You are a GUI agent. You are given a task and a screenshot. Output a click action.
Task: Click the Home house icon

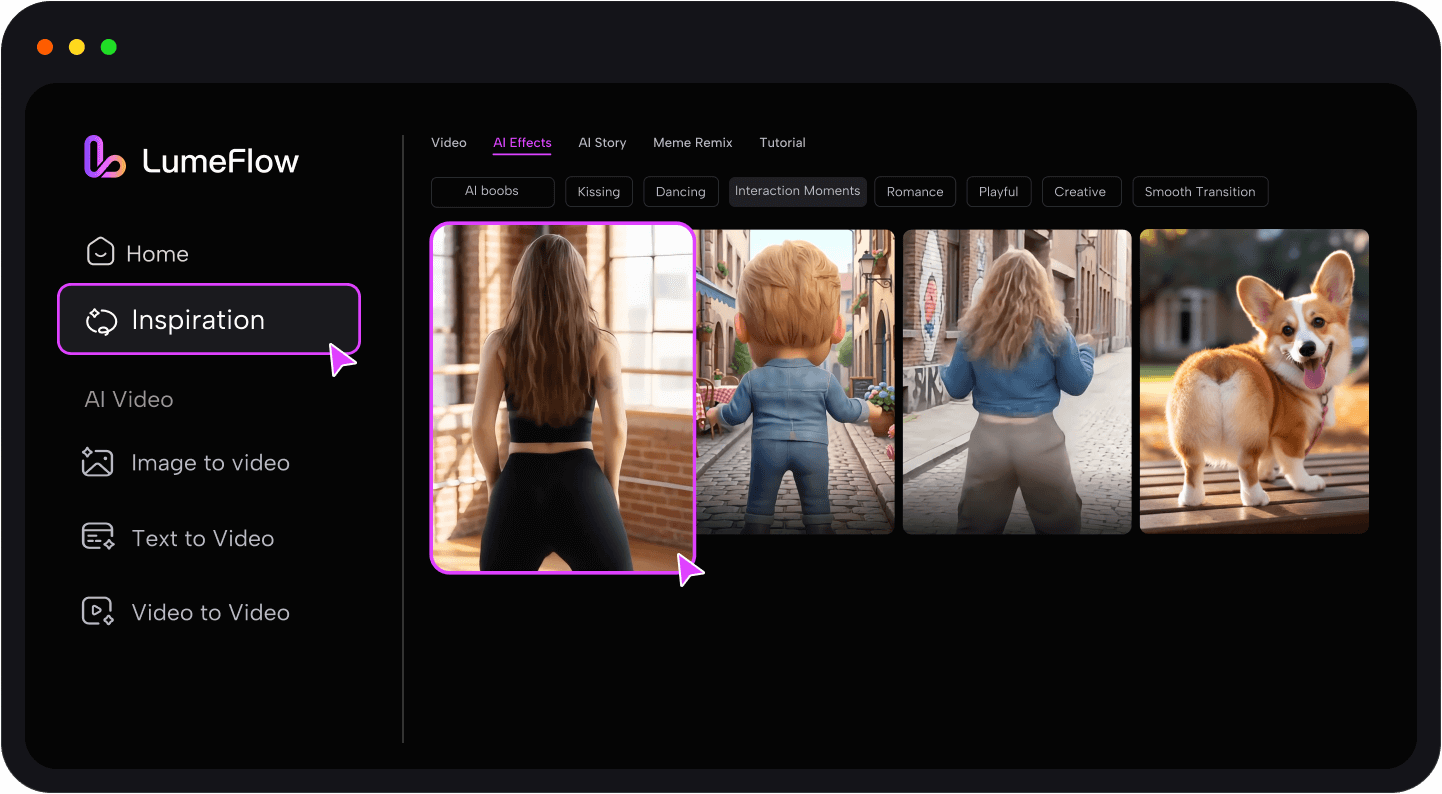coord(100,253)
